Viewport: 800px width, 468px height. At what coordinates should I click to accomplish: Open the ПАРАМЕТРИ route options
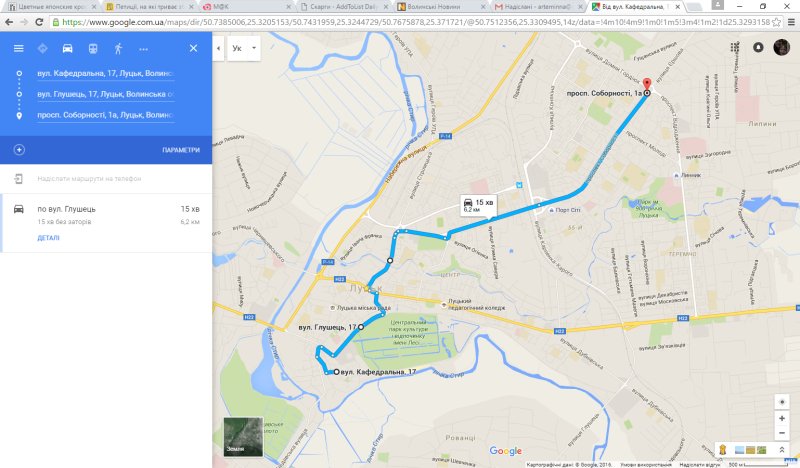[x=181, y=150]
